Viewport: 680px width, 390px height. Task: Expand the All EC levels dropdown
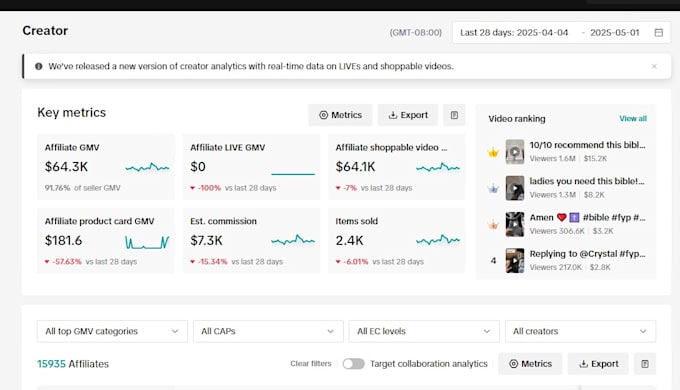pyautogui.click(x=424, y=331)
